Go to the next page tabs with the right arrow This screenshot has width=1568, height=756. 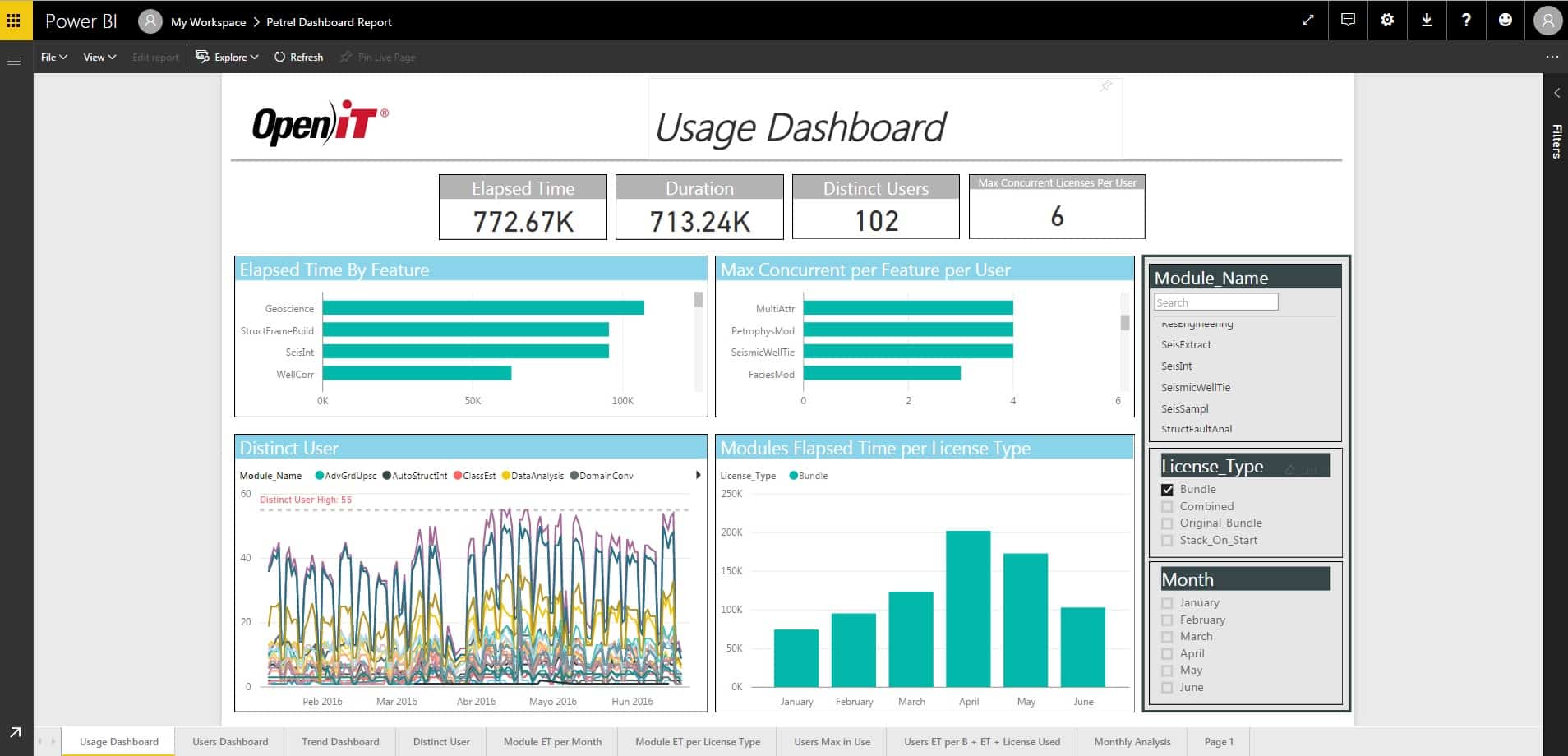(53, 741)
